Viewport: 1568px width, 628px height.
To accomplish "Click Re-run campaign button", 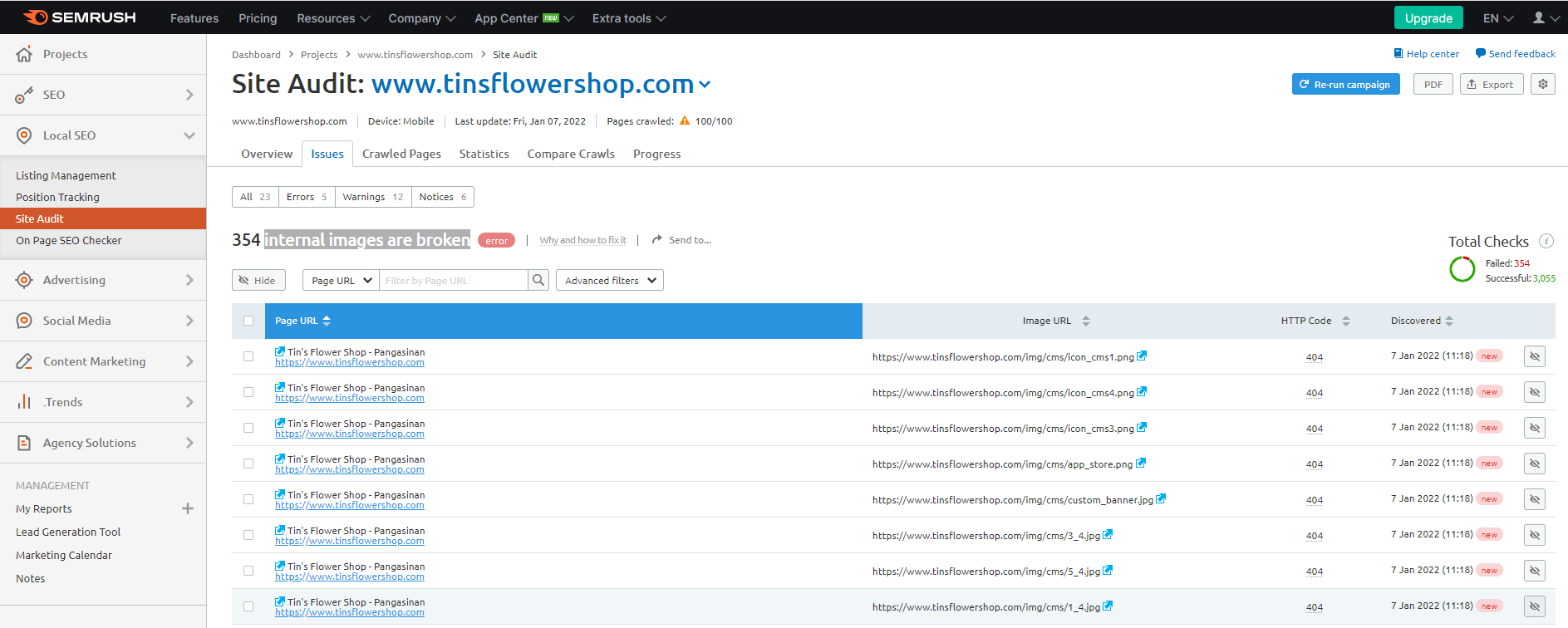I will pyautogui.click(x=1345, y=84).
